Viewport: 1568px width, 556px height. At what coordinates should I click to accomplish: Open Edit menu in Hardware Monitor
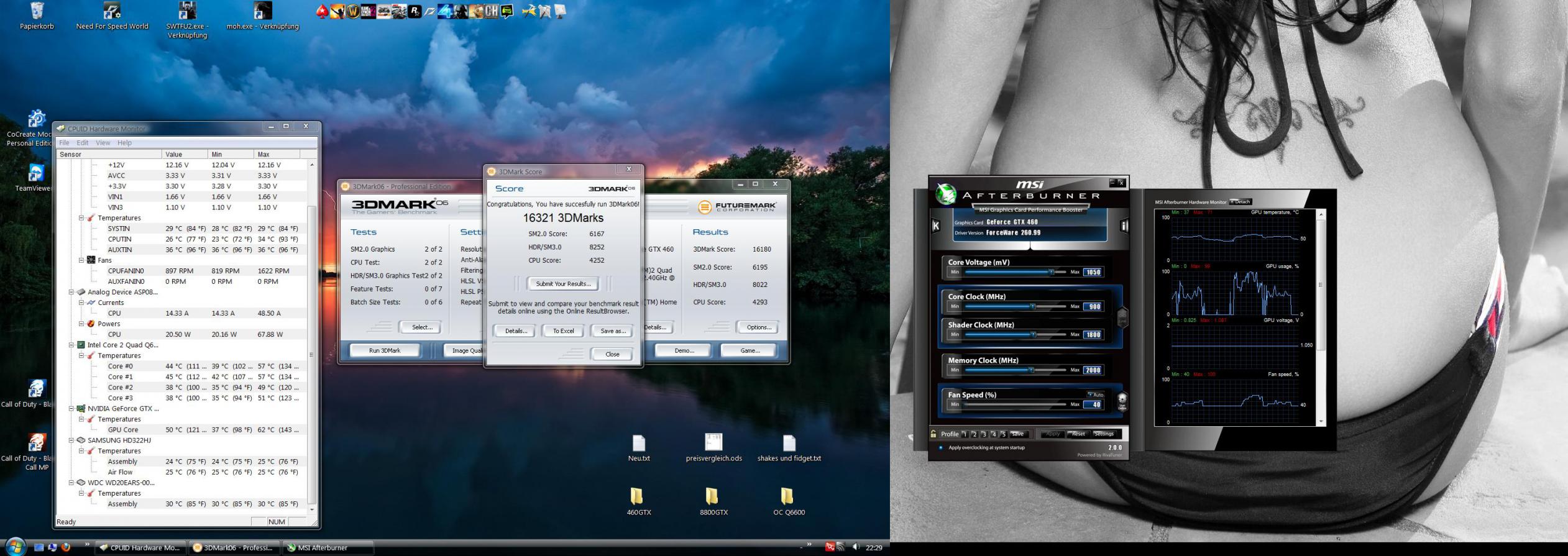click(x=82, y=143)
